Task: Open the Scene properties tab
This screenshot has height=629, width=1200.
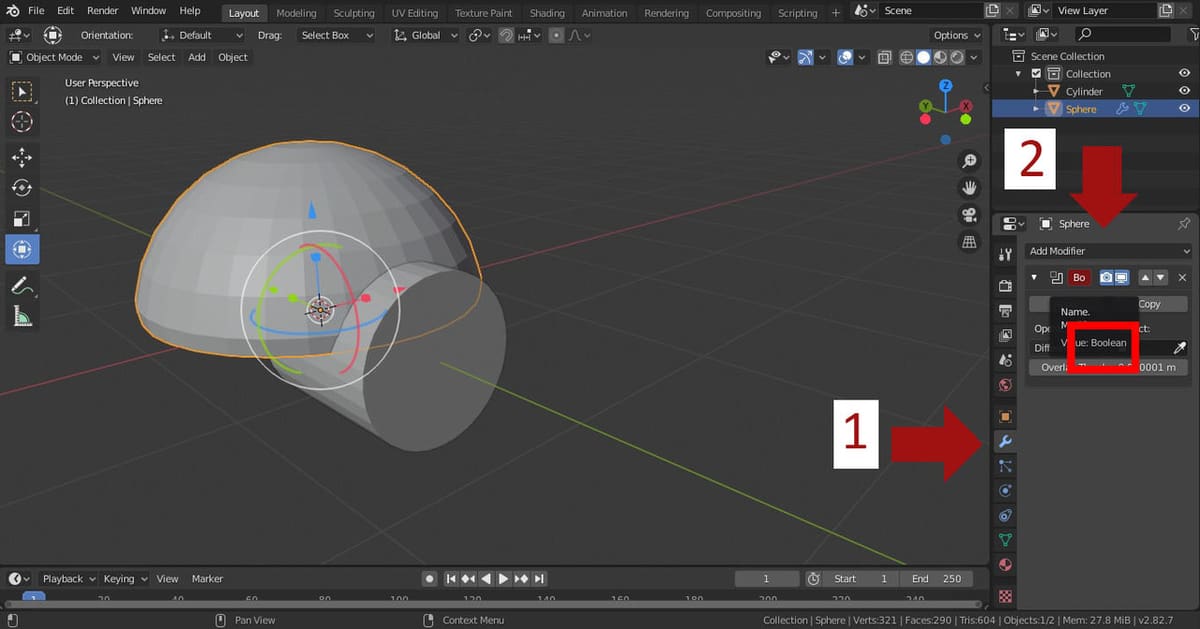Action: pos(1006,359)
